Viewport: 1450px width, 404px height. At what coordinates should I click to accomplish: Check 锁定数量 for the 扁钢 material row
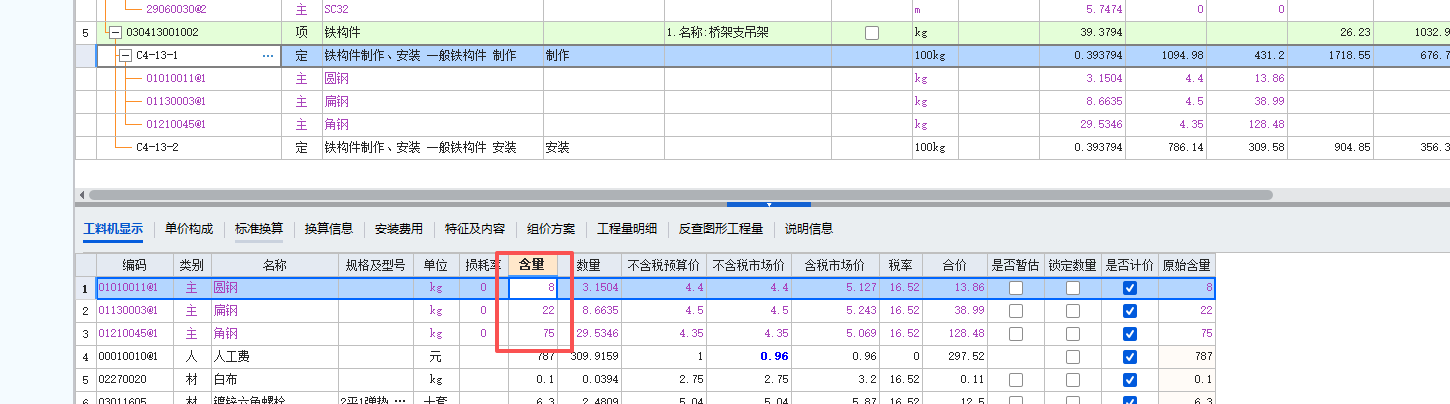1073,311
